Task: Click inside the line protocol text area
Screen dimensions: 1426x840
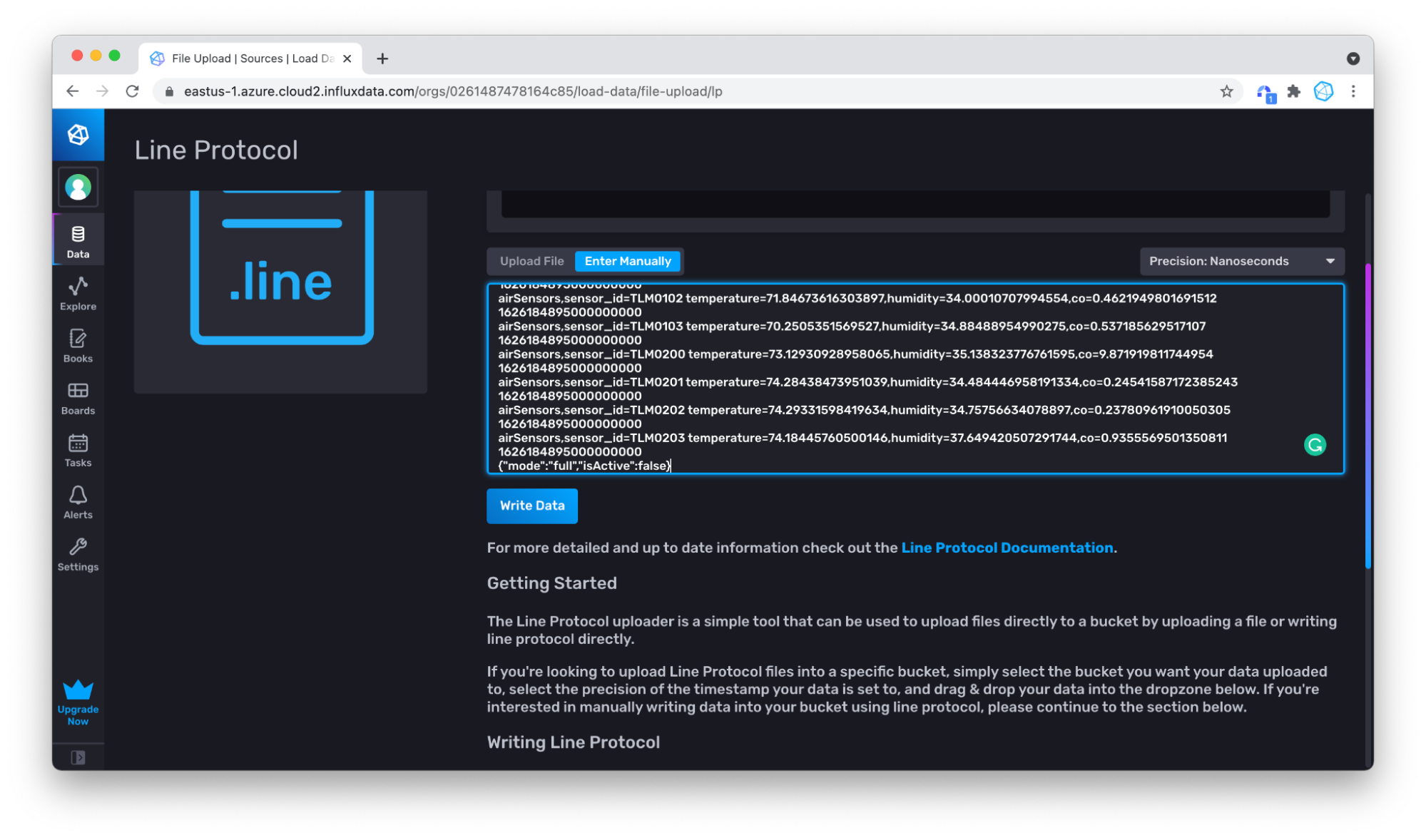Action: 915,379
